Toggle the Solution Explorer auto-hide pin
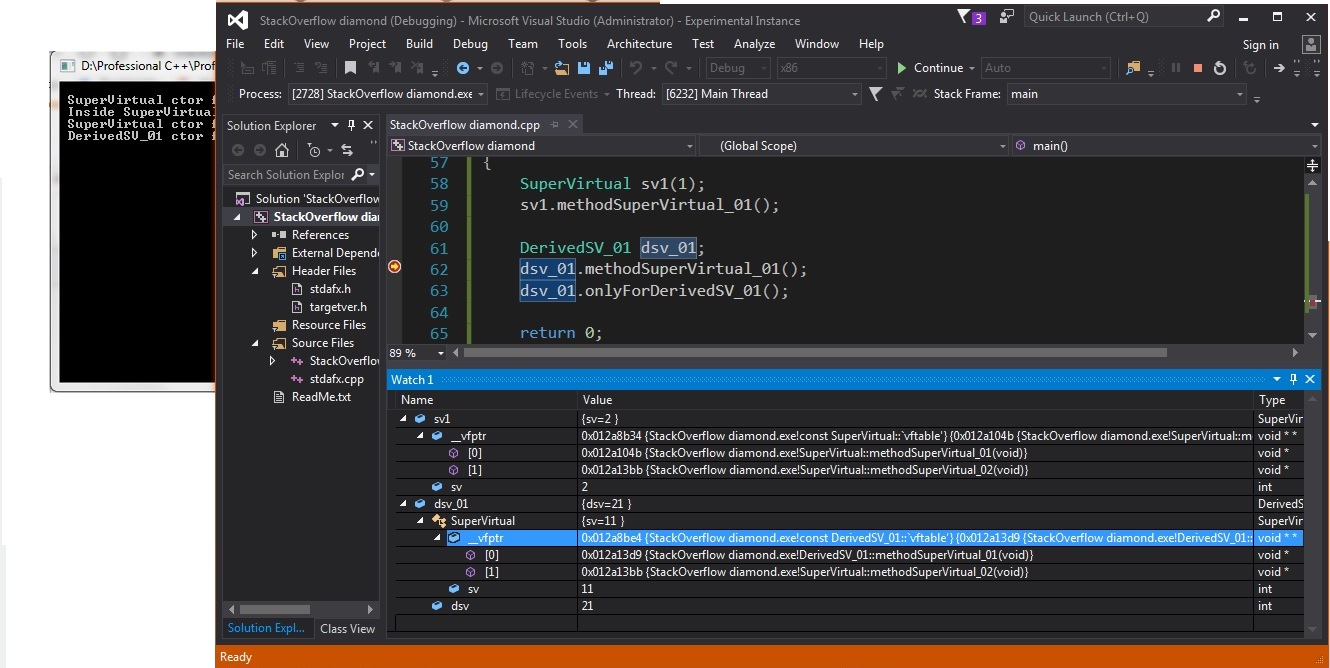 (x=351, y=125)
